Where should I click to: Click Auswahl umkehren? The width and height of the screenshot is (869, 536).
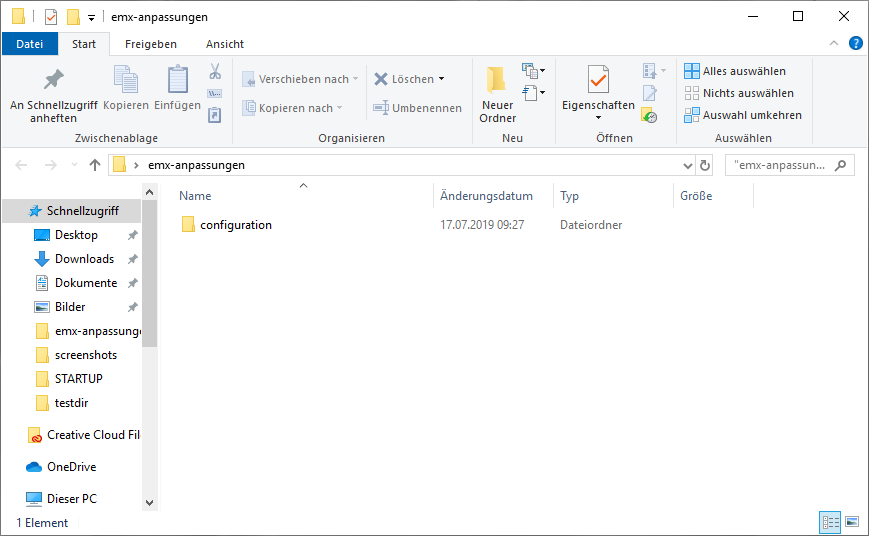[x=743, y=115]
